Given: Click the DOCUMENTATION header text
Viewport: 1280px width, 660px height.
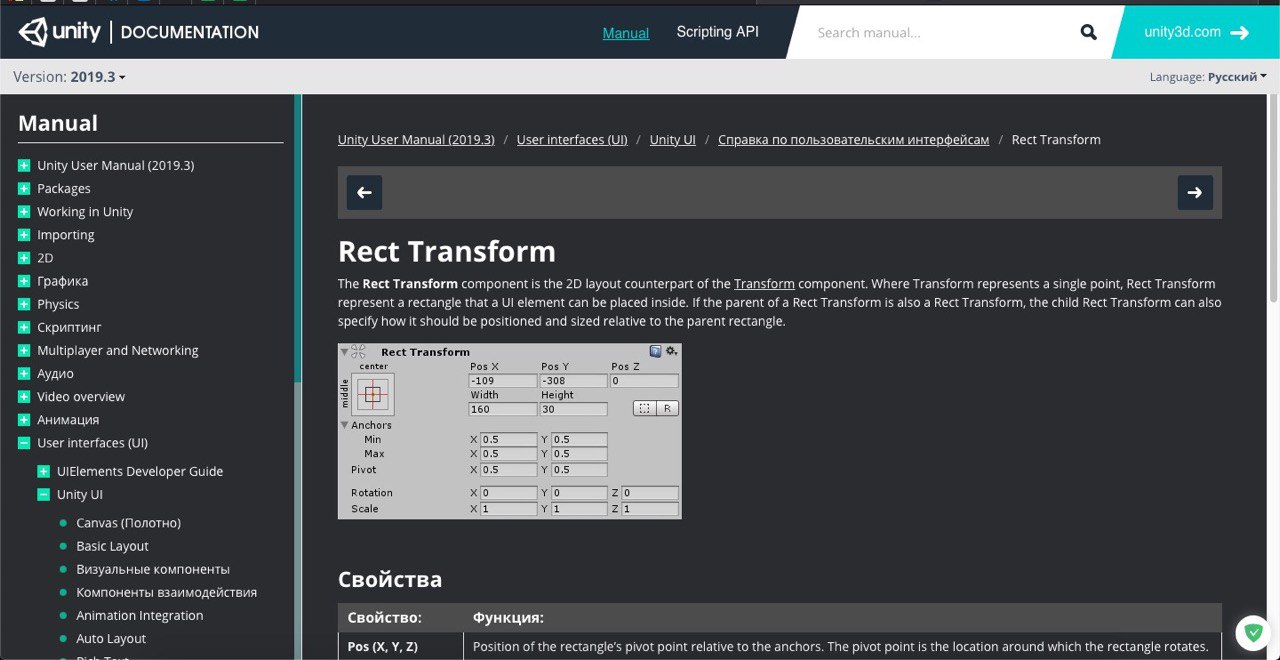Looking at the screenshot, I should click(x=190, y=32).
